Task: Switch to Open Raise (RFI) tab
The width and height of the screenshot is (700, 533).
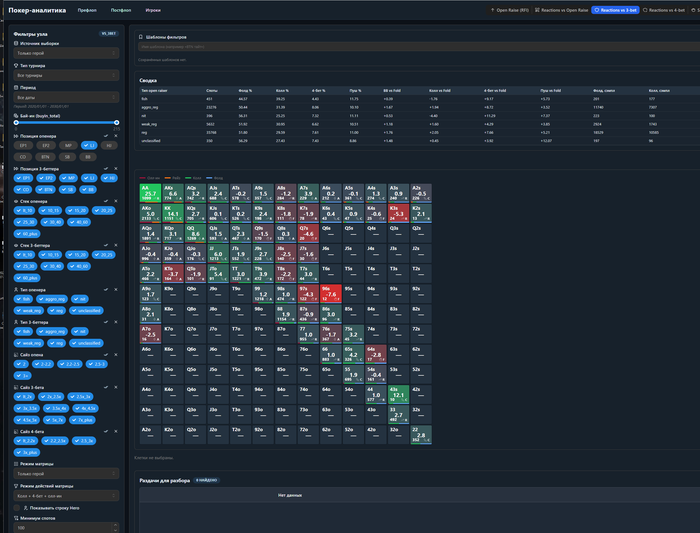Action: pos(509,10)
